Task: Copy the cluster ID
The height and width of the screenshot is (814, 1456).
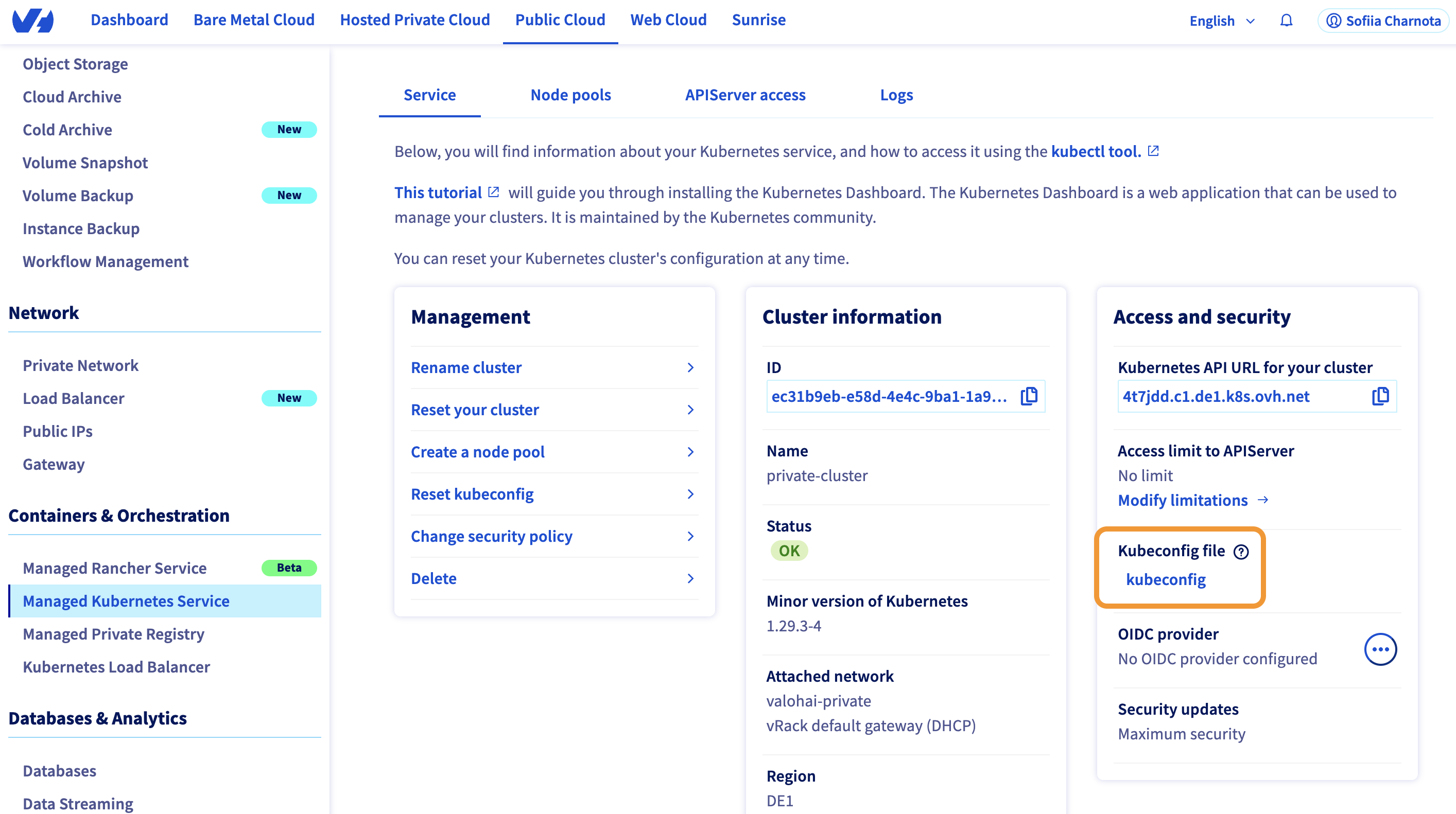Action: (1029, 396)
